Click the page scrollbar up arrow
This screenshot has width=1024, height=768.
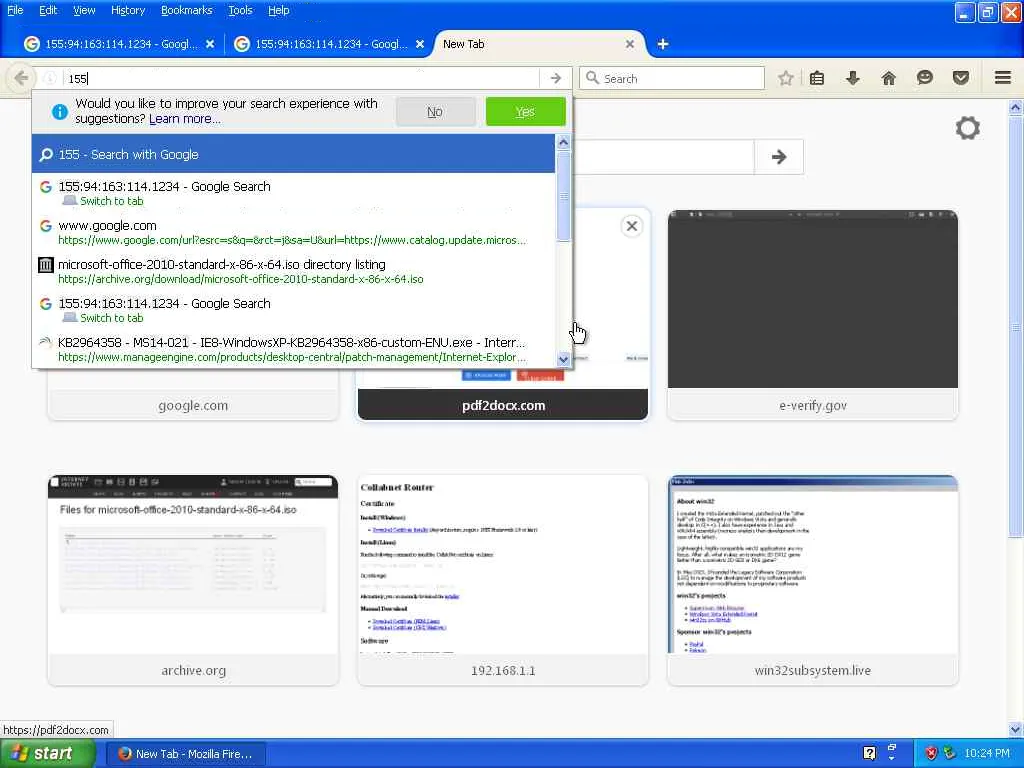[1016, 107]
